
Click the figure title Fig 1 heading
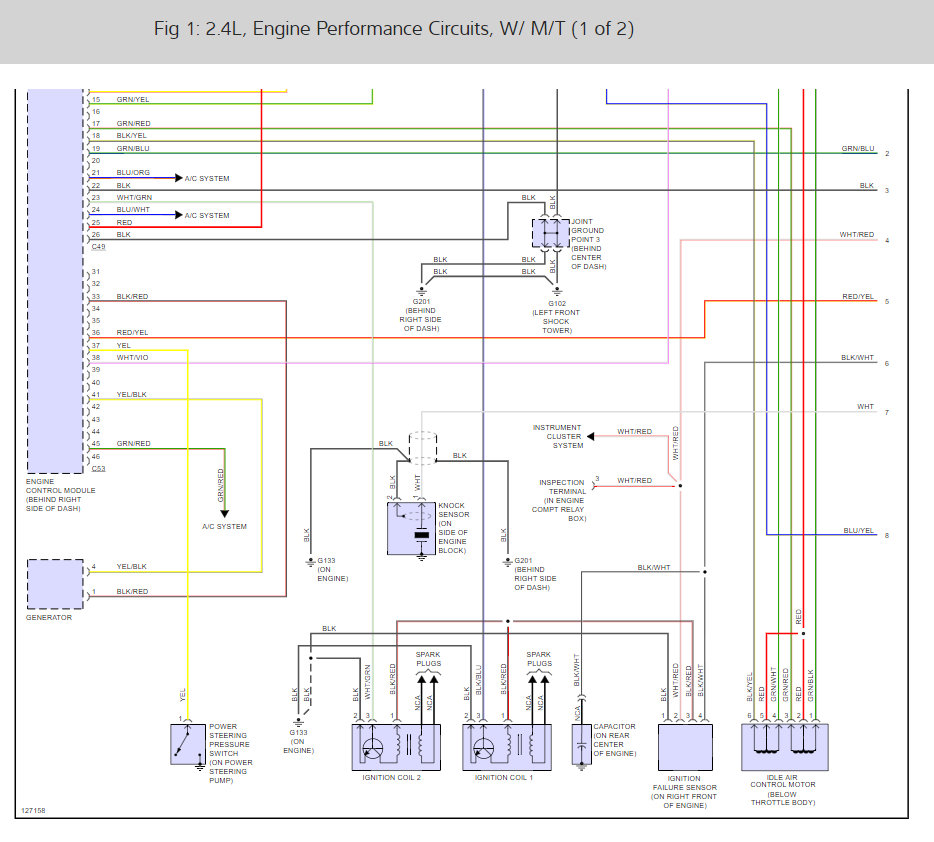point(394,29)
